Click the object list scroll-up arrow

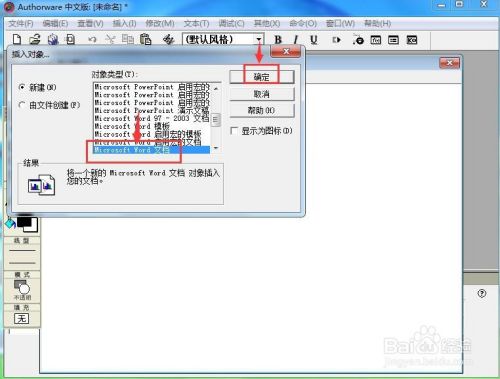[216, 88]
